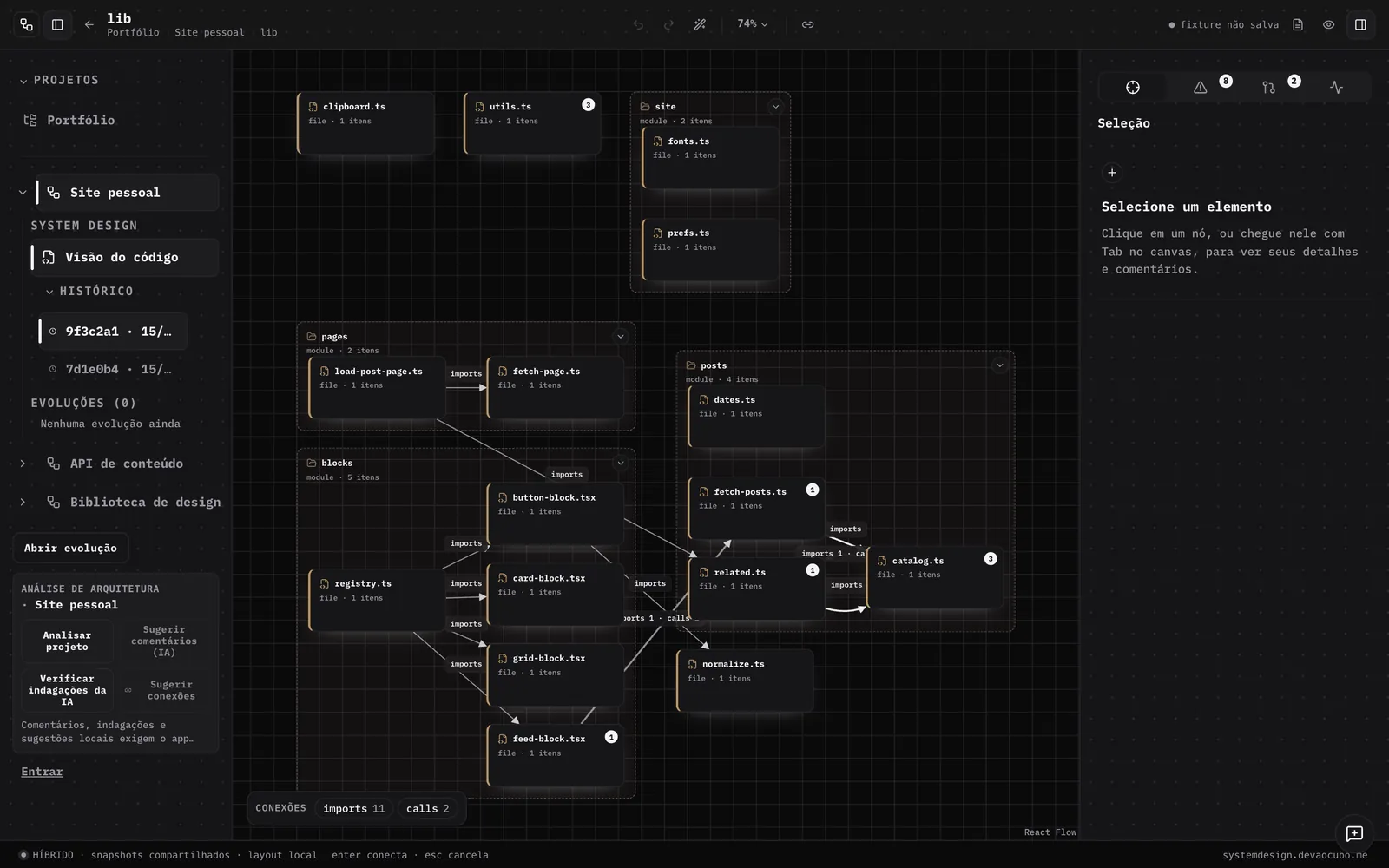Select the catalog.ts file node
The image size is (1389, 868).
point(935,577)
